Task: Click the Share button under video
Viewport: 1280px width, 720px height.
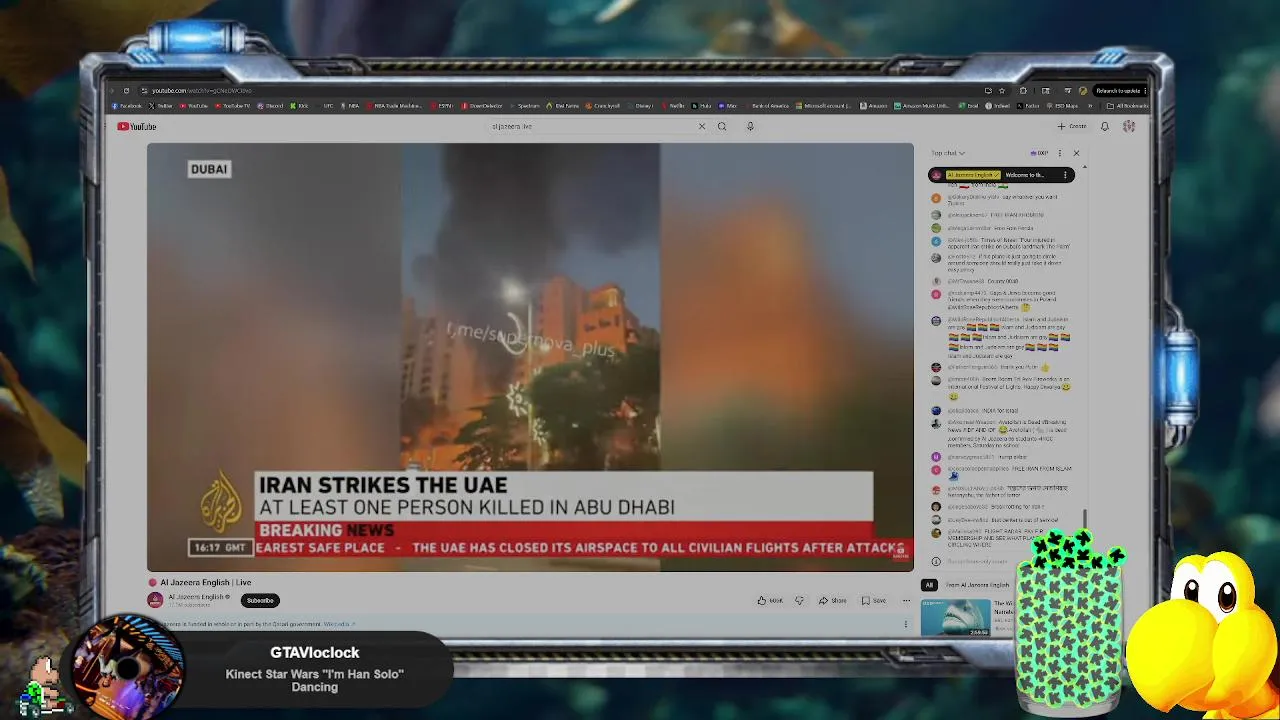Action: click(x=833, y=600)
